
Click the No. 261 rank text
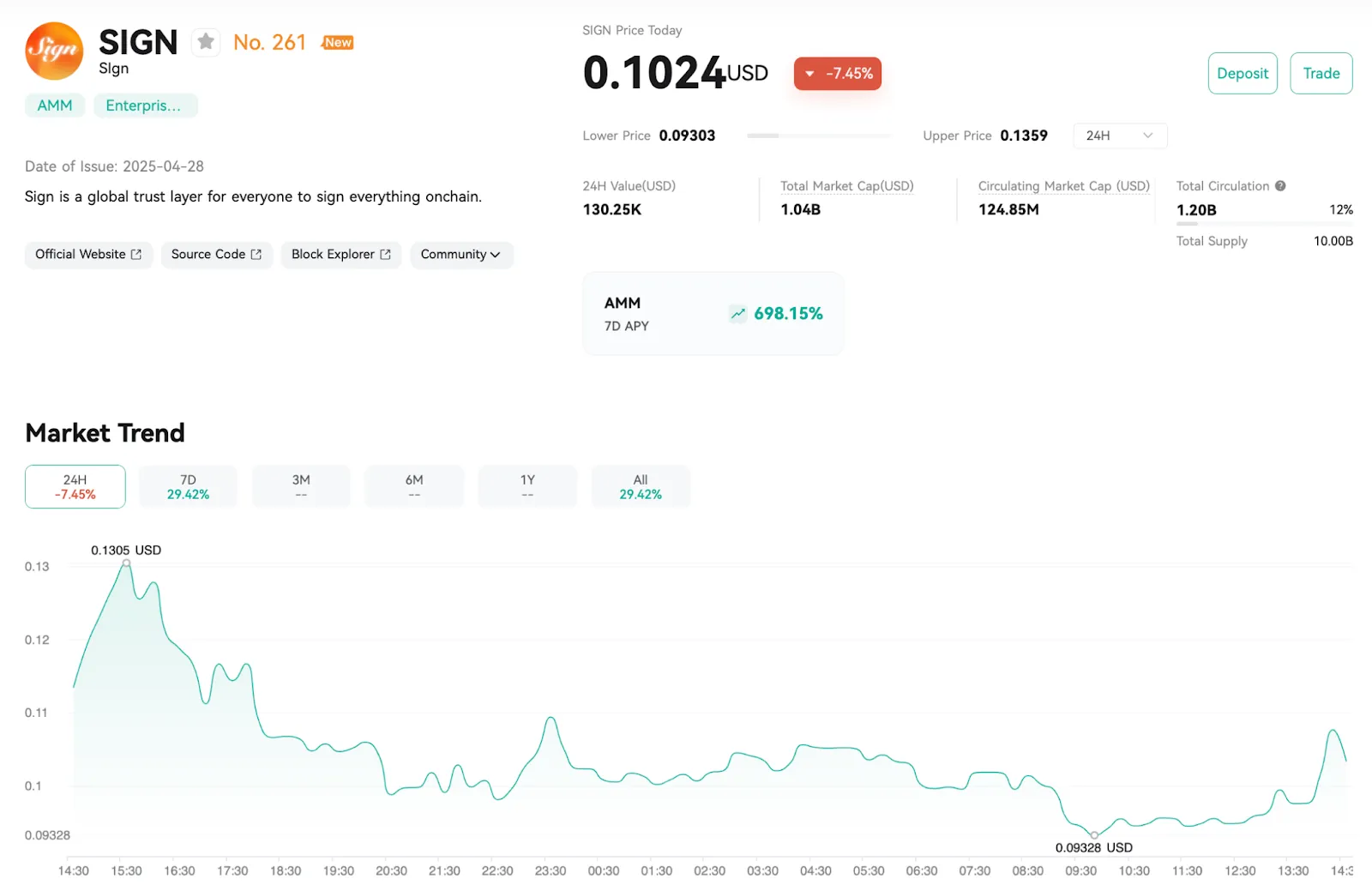pyautogui.click(x=269, y=42)
